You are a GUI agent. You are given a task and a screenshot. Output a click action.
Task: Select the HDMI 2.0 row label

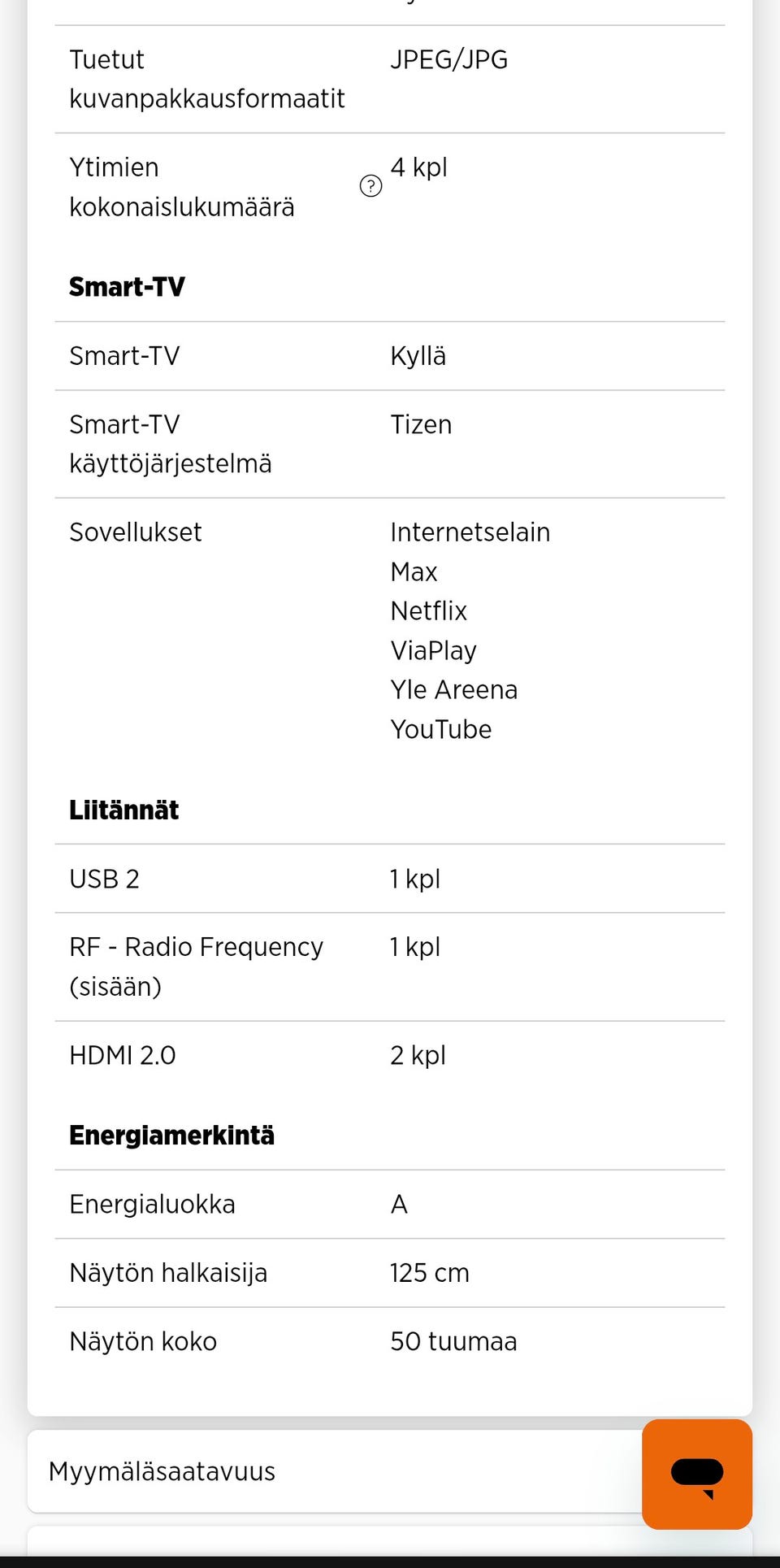[123, 1056]
